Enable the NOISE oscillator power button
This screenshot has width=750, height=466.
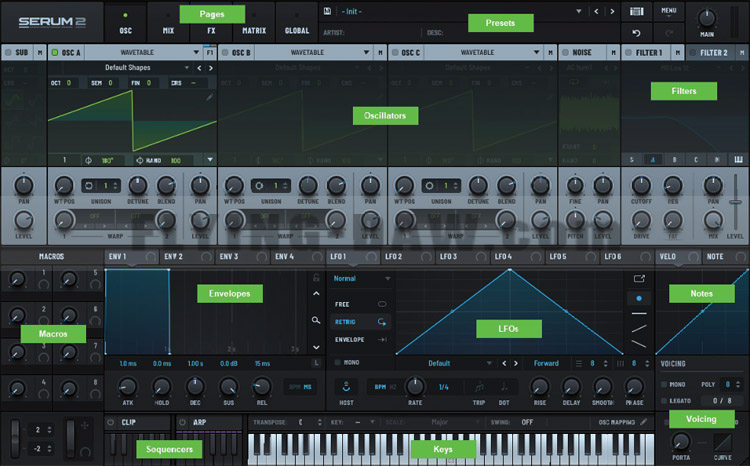[x=565, y=53]
